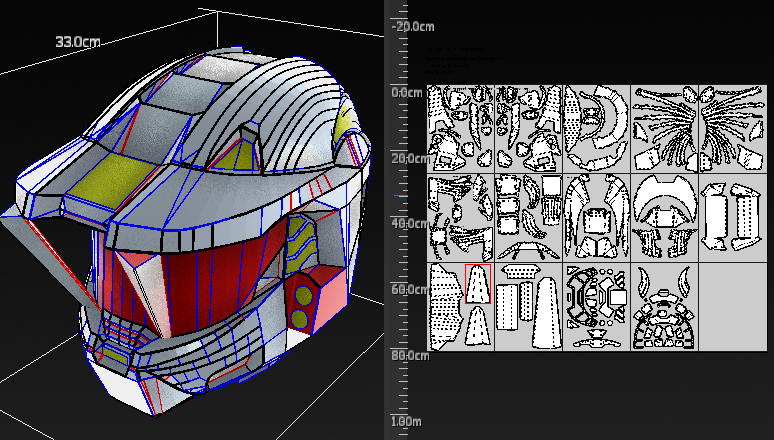The width and height of the screenshot is (774, 440).
Task: Select the tall tapered white part on the third-row page
Action: 546,312
